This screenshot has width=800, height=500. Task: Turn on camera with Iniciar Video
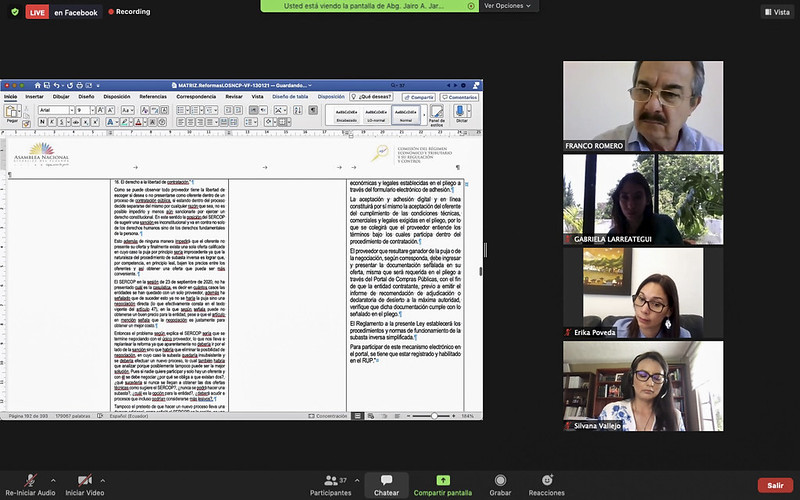(x=85, y=485)
